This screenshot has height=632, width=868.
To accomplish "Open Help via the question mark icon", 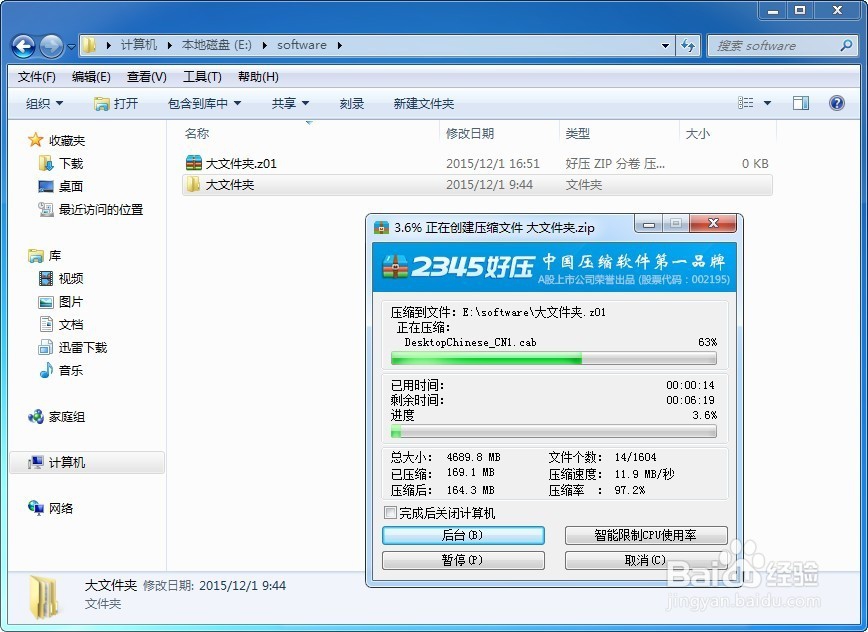I will point(837,103).
